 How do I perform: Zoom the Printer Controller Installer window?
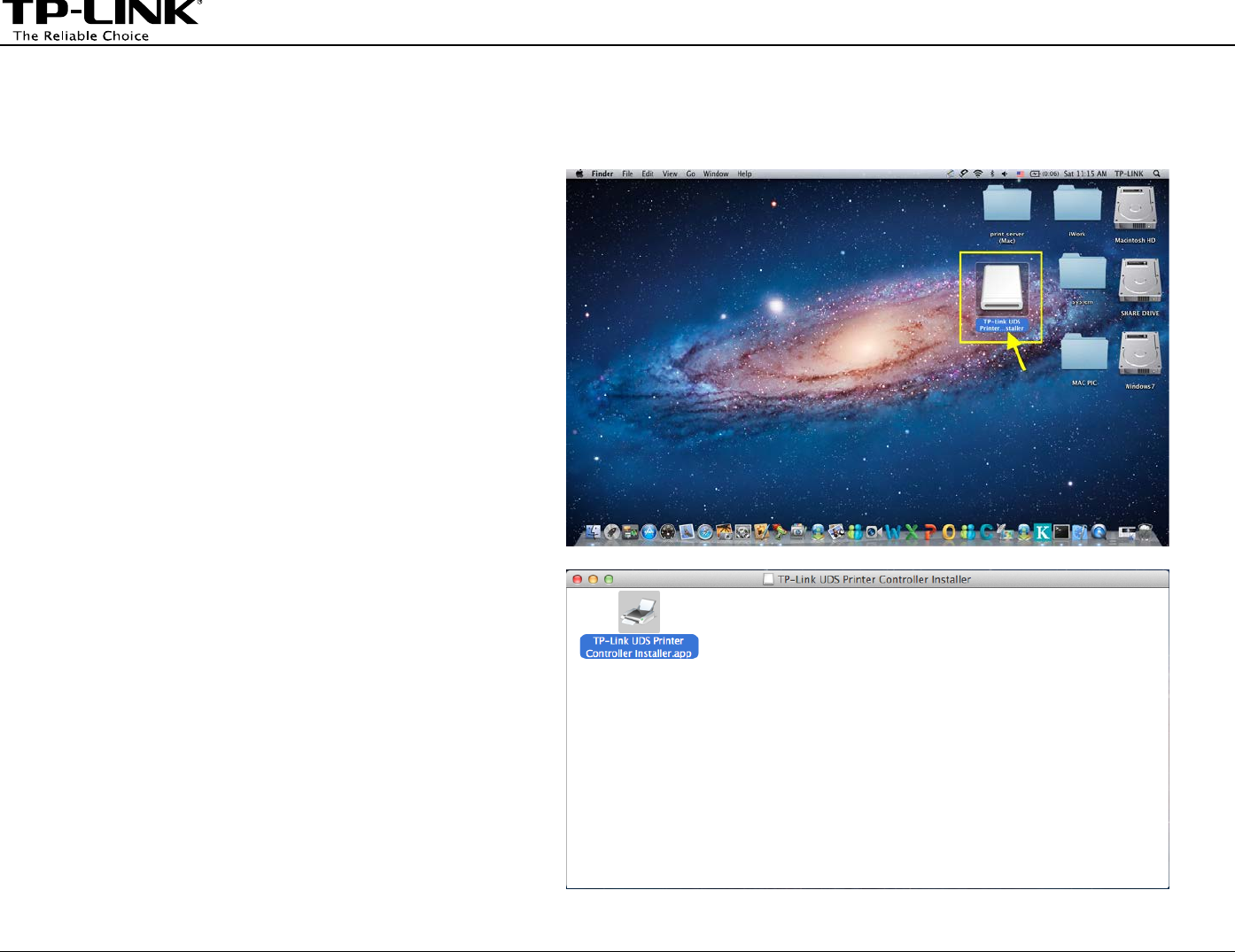tap(608, 579)
